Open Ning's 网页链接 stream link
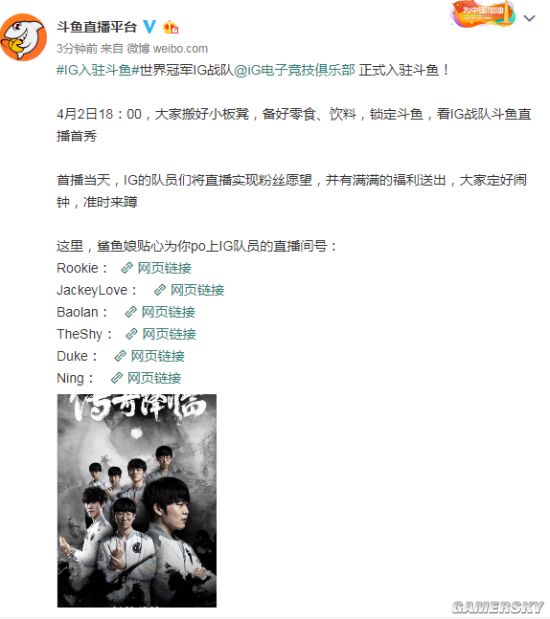 point(154,378)
